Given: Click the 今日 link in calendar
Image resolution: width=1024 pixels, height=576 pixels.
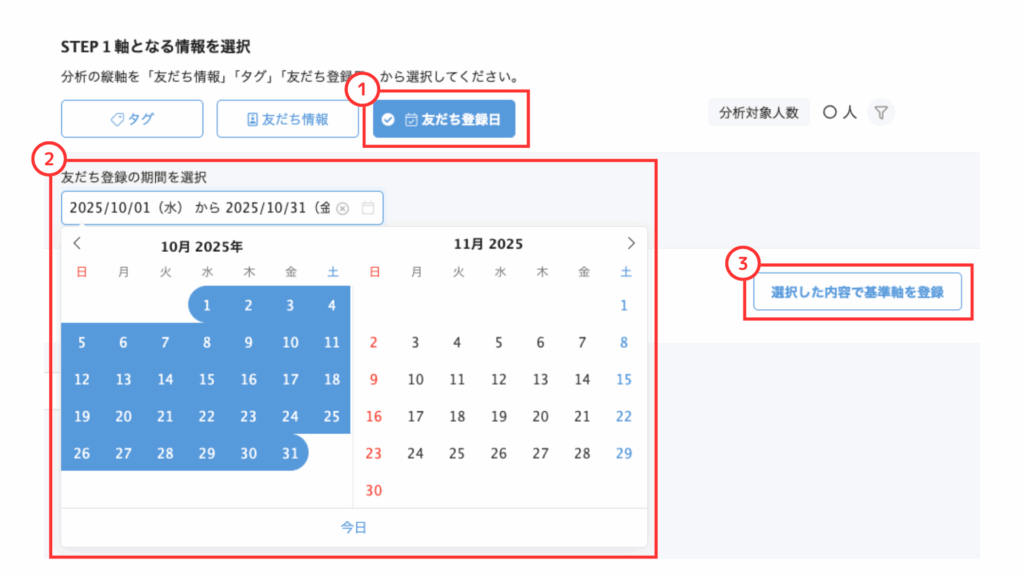Looking at the screenshot, I should pos(353,526).
